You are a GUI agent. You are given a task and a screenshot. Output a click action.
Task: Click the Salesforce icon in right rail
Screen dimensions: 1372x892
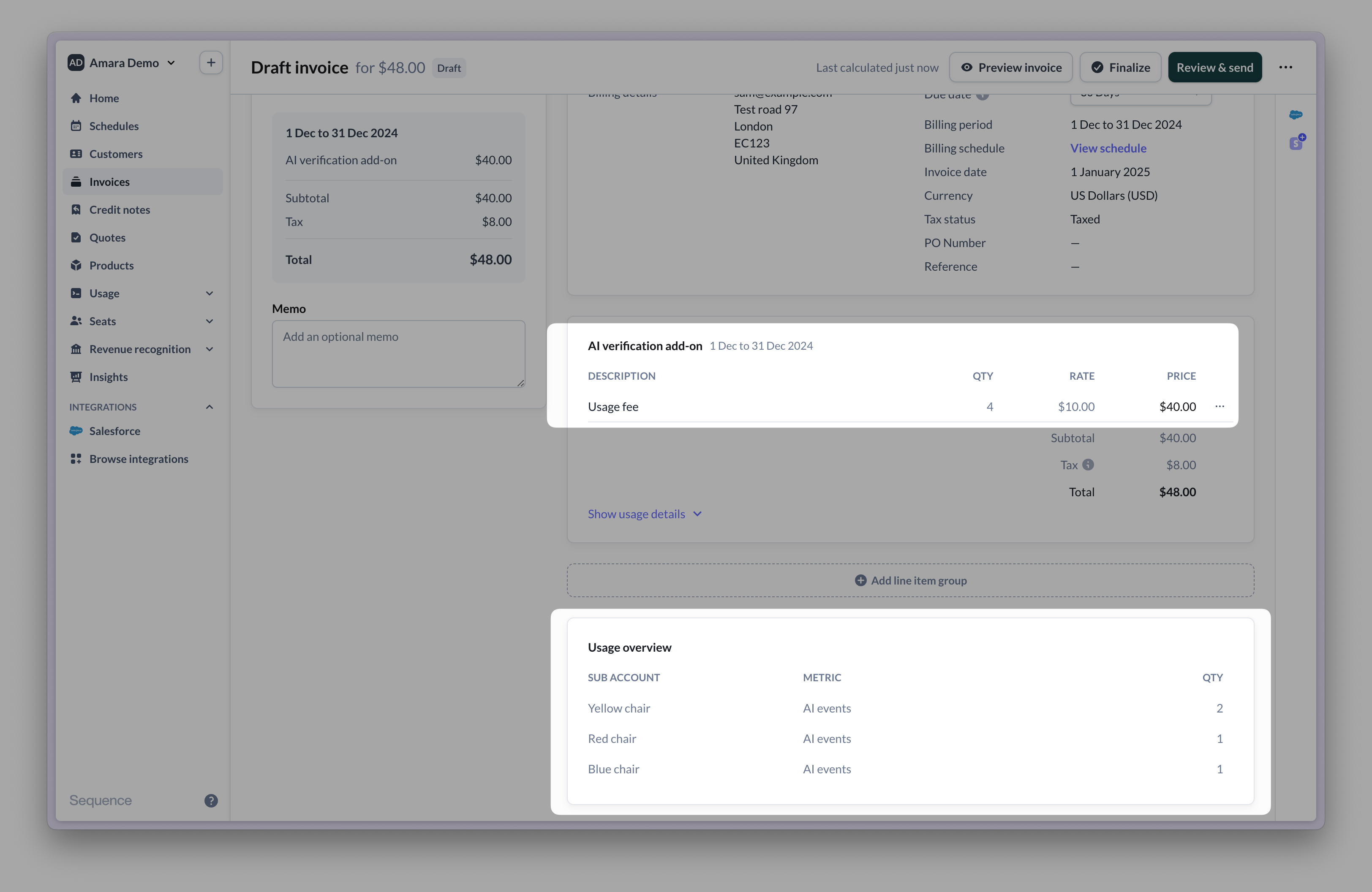(x=1296, y=115)
